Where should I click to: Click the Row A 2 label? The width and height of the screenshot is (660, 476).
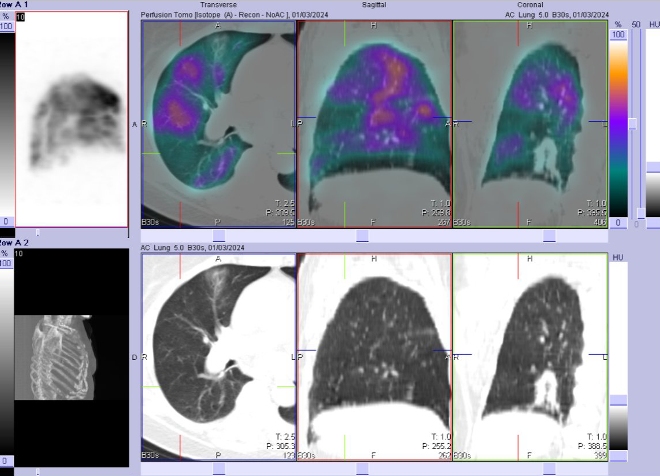[14, 243]
